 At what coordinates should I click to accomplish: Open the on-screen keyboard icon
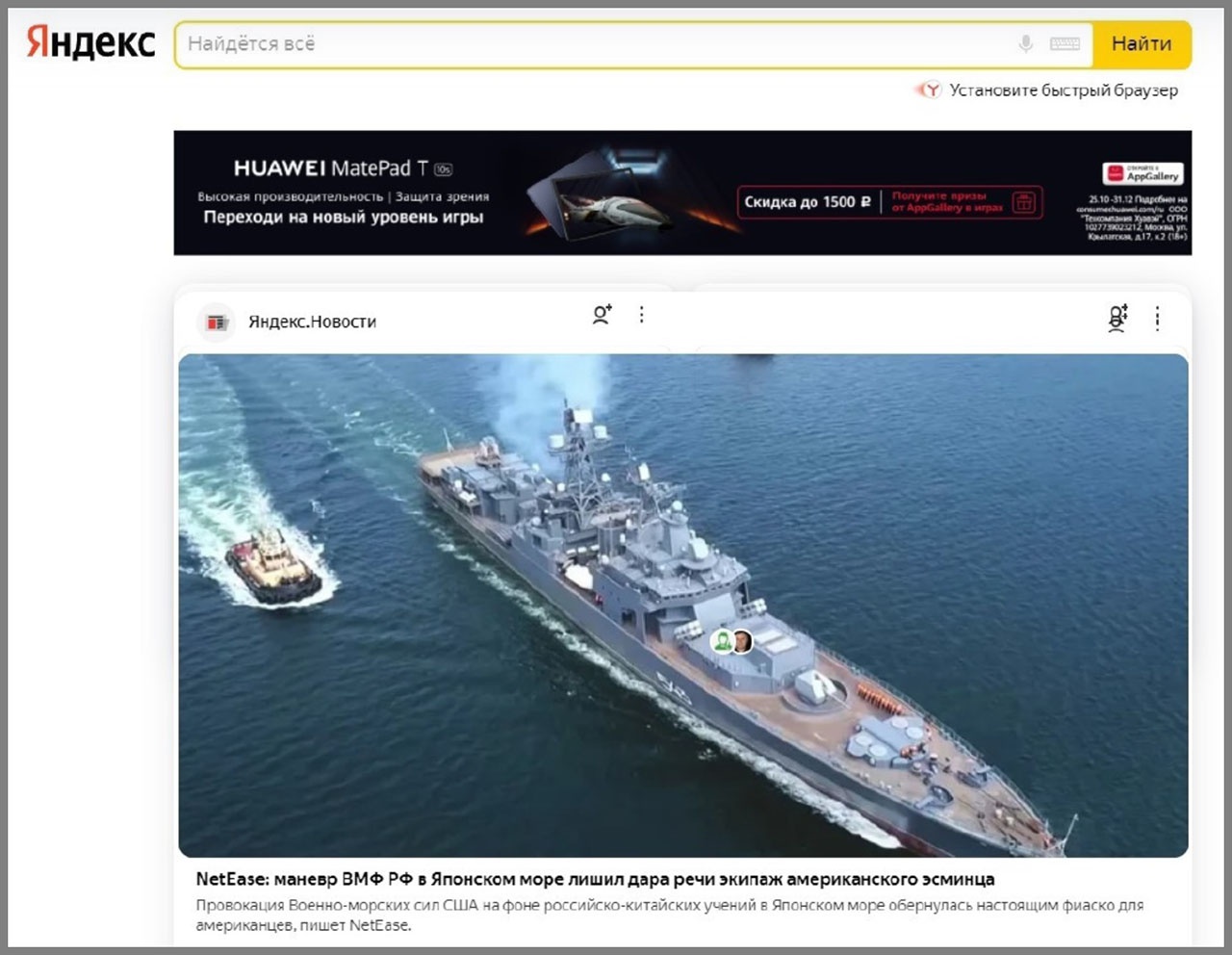click(1065, 43)
